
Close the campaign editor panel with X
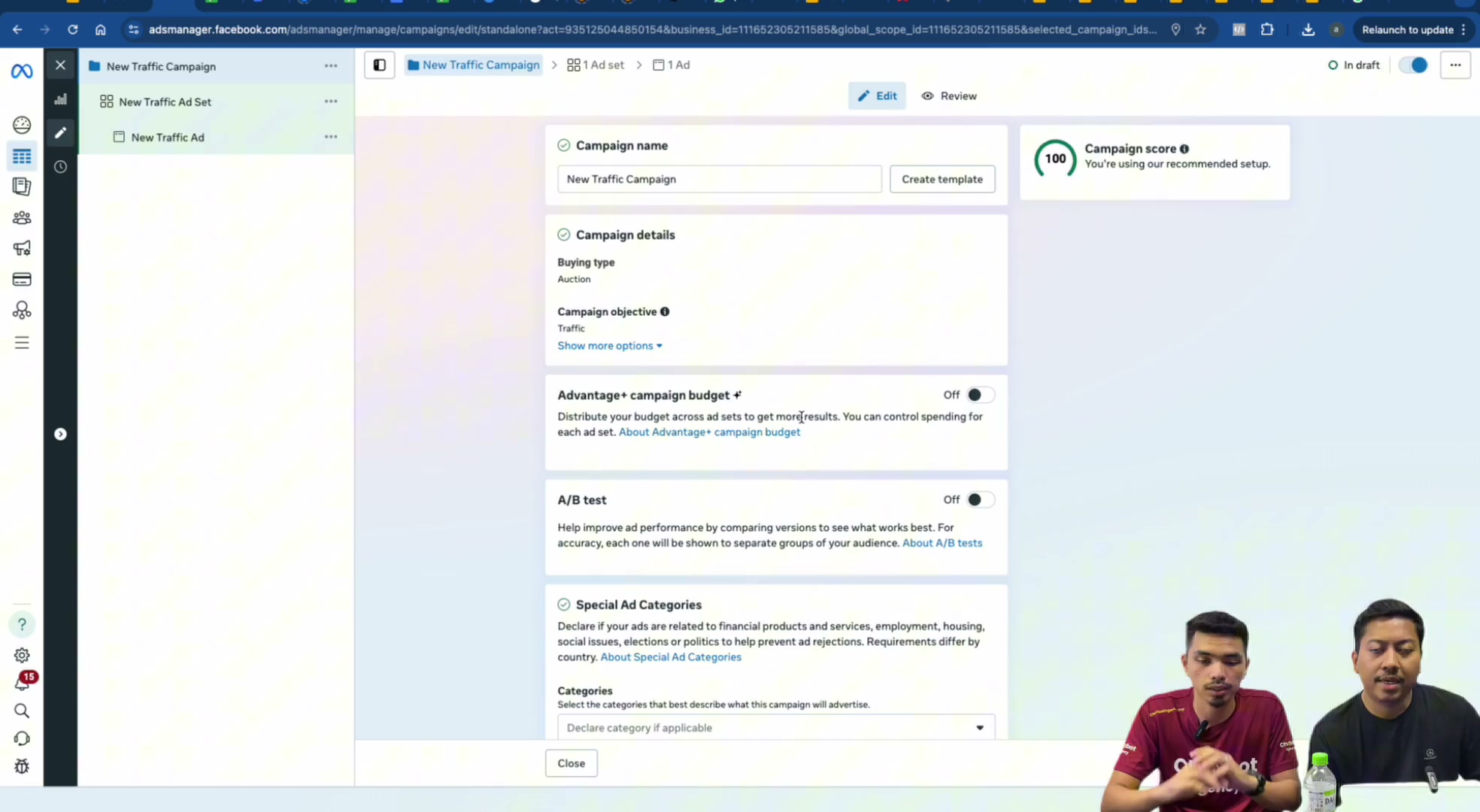tap(61, 65)
